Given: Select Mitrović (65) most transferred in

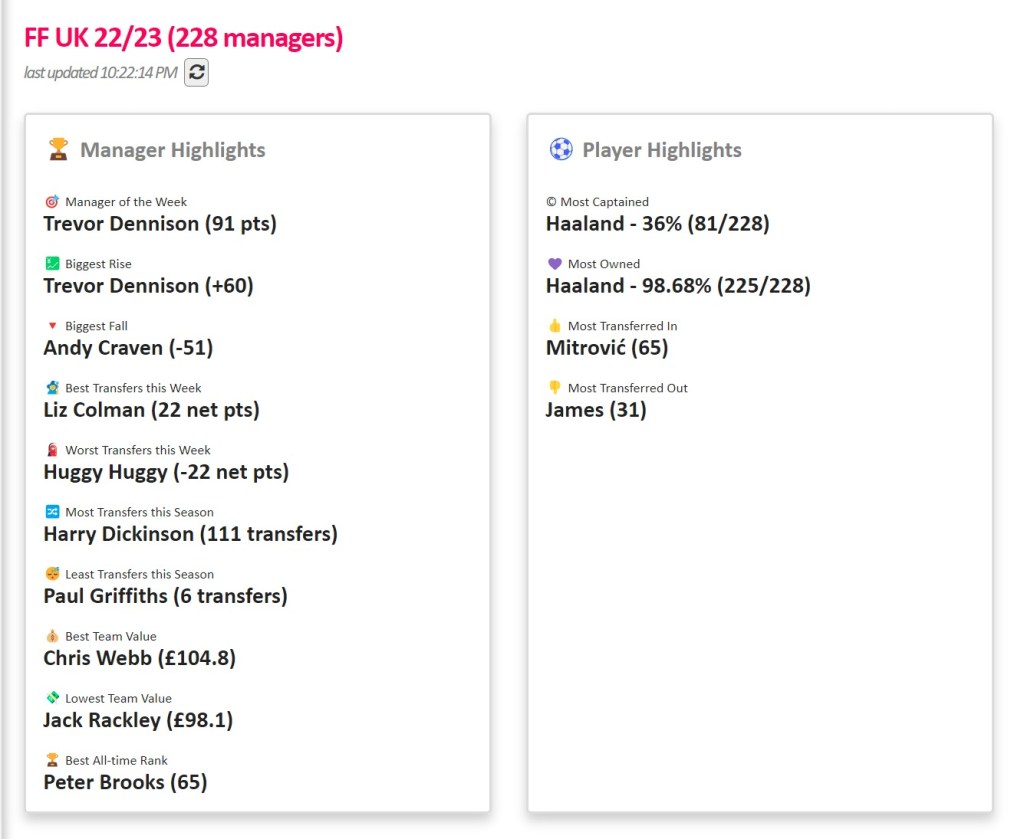Looking at the screenshot, I should (x=607, y=348).
